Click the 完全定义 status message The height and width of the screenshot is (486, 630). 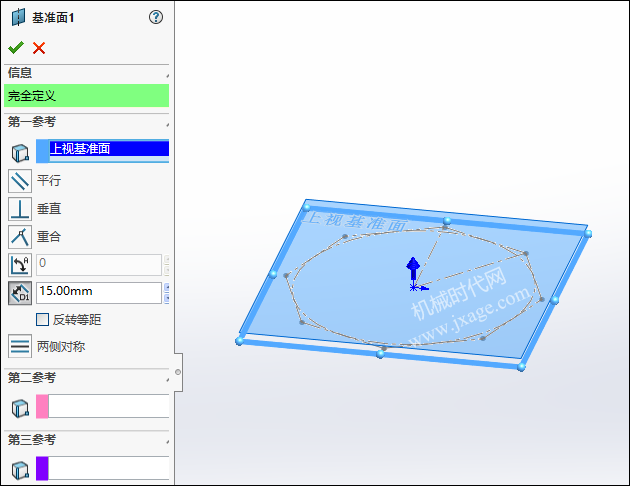[x=86, y=96]
